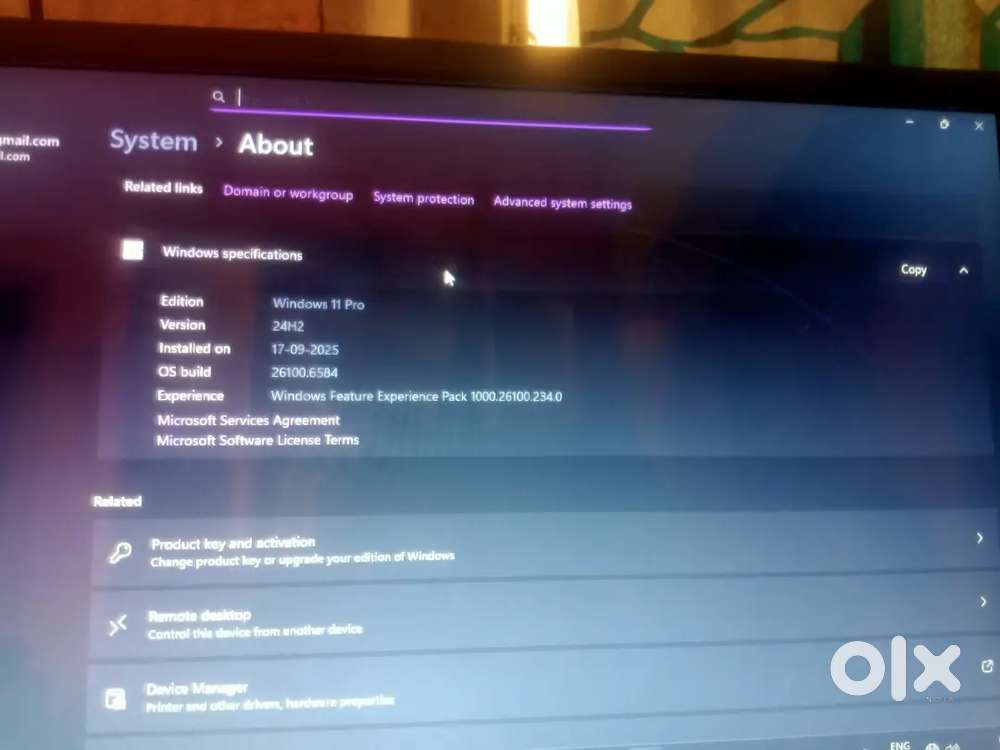Open Domain or workgroup link

[288, 193]
